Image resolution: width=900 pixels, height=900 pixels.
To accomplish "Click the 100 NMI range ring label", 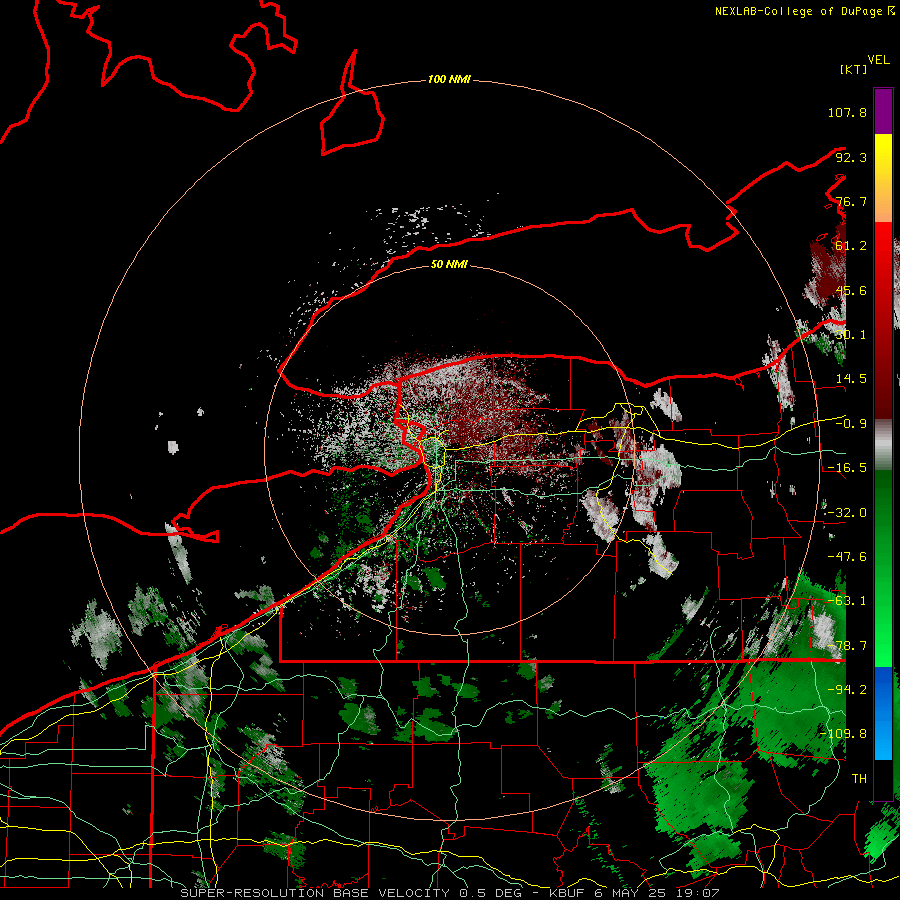I will point(449,79).
